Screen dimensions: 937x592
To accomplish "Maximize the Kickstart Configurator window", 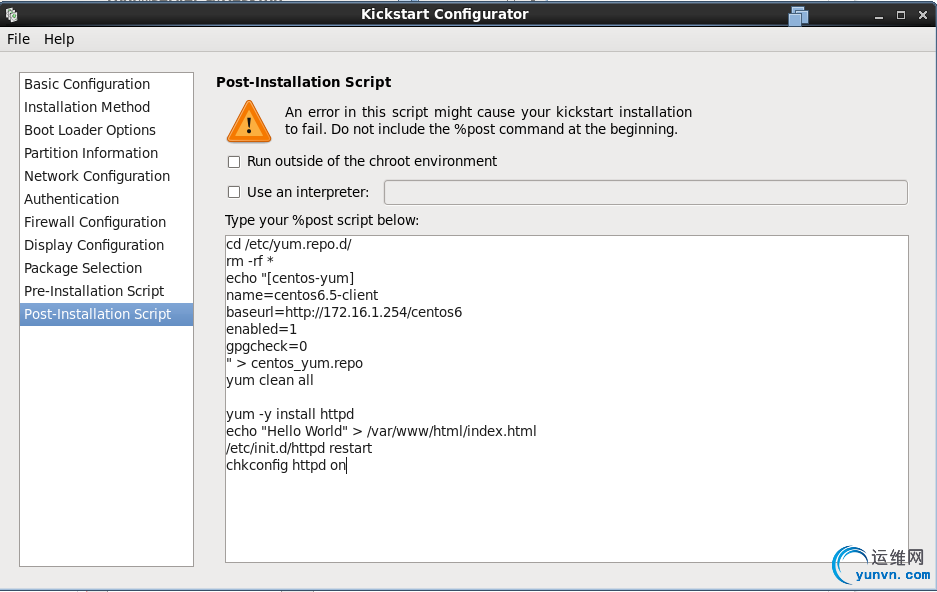I will 900,15.
